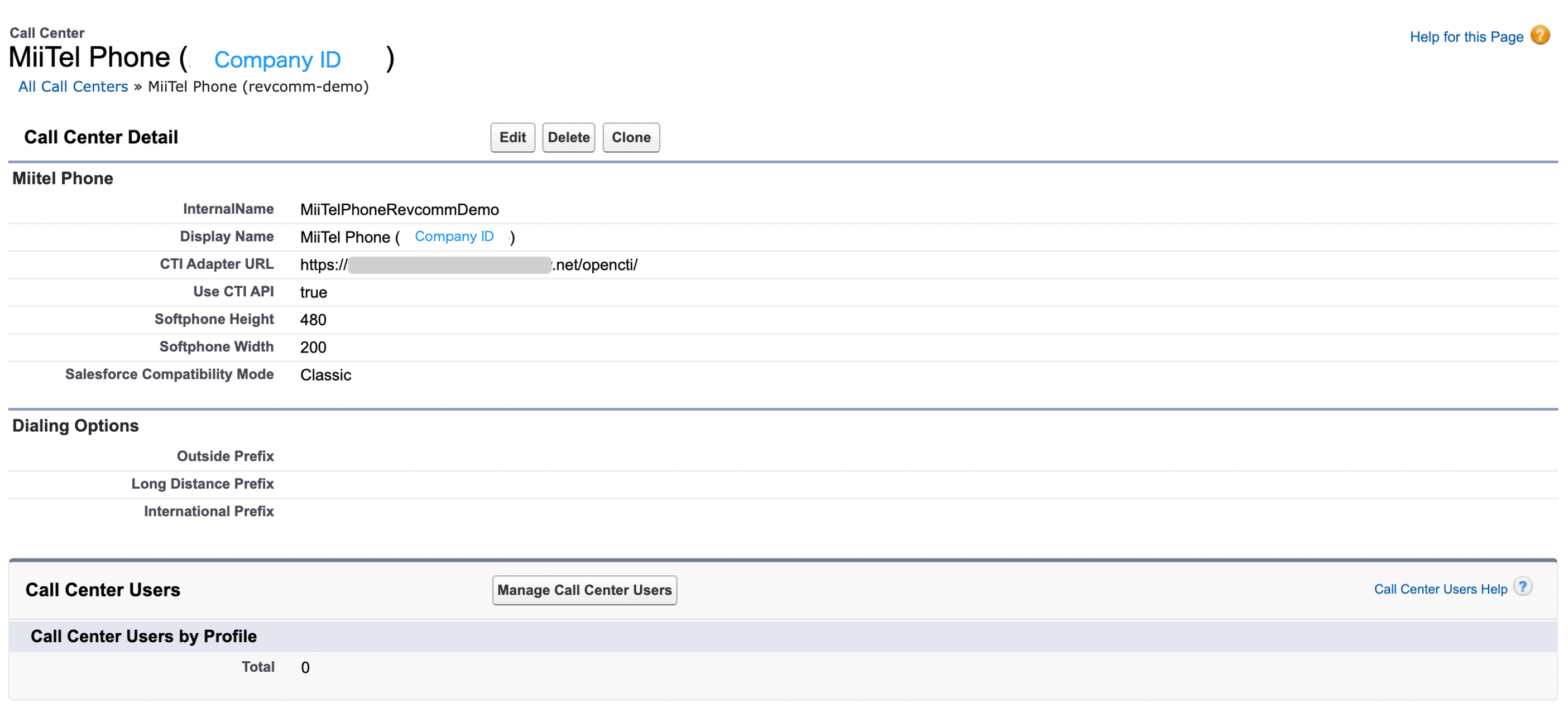Click the CTI Adapter URL value
Image resolution: width=1568 pixels, height=718 pixels.
click(469, 266)
